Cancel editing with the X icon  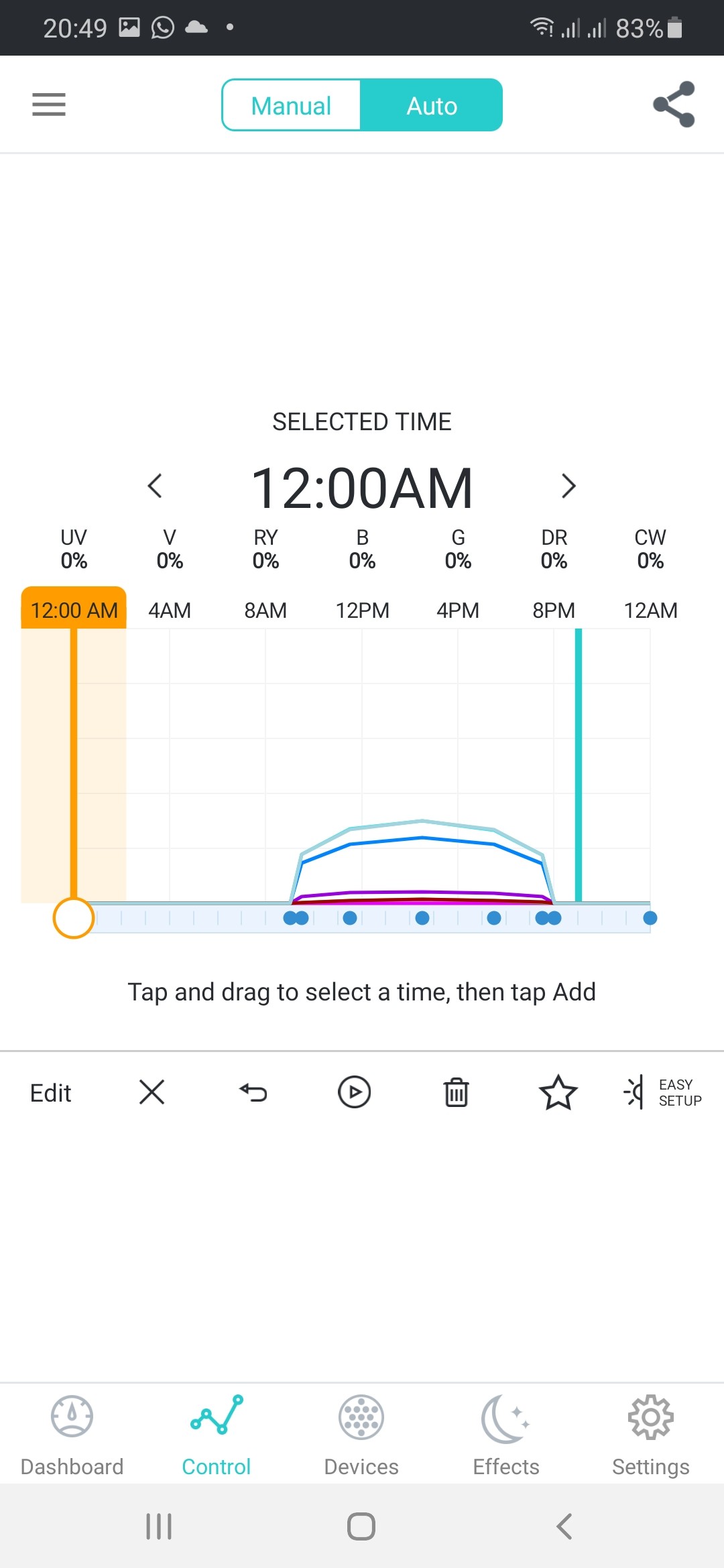point(152,1092)
